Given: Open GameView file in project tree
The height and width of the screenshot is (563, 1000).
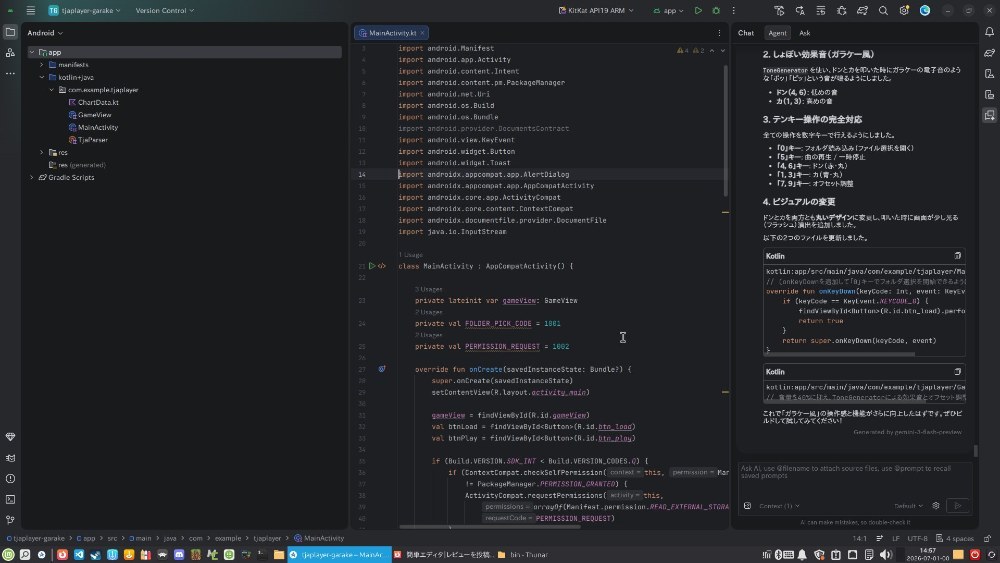Looking at the screenshot, I should pos(94,115).
